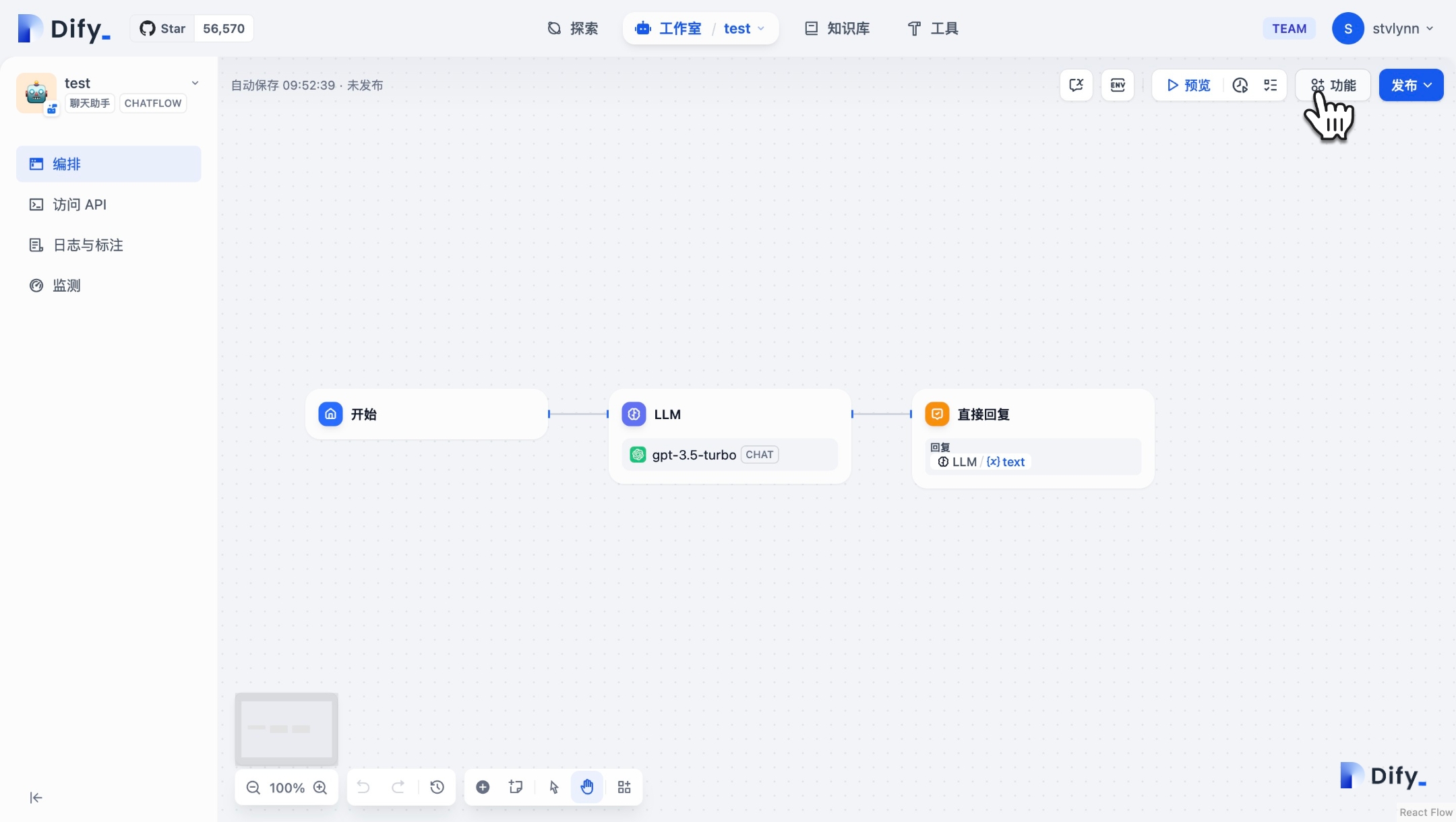Select the LLM node on canvas
This screenshot has height=822, width=1456.
[729, 414]
